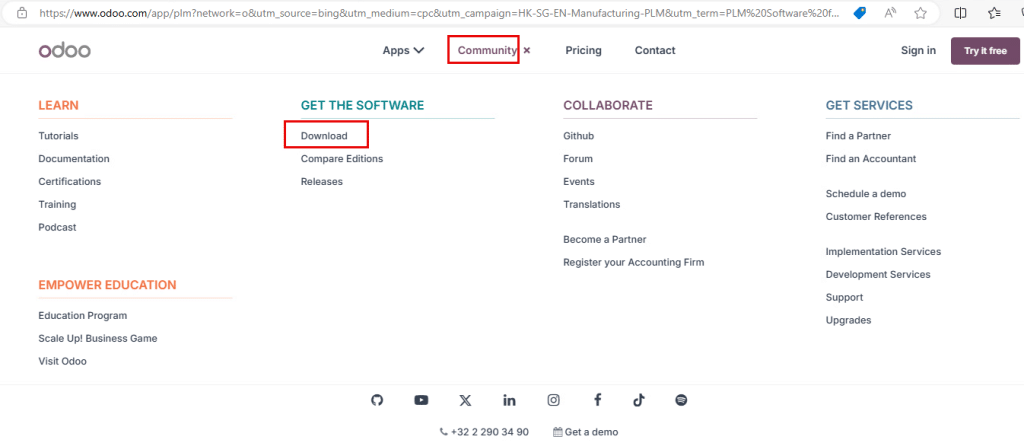This screenshot has width=1024, height=443.
Task: Open the LinkedIn icon in footer
Action: [509, 401]
